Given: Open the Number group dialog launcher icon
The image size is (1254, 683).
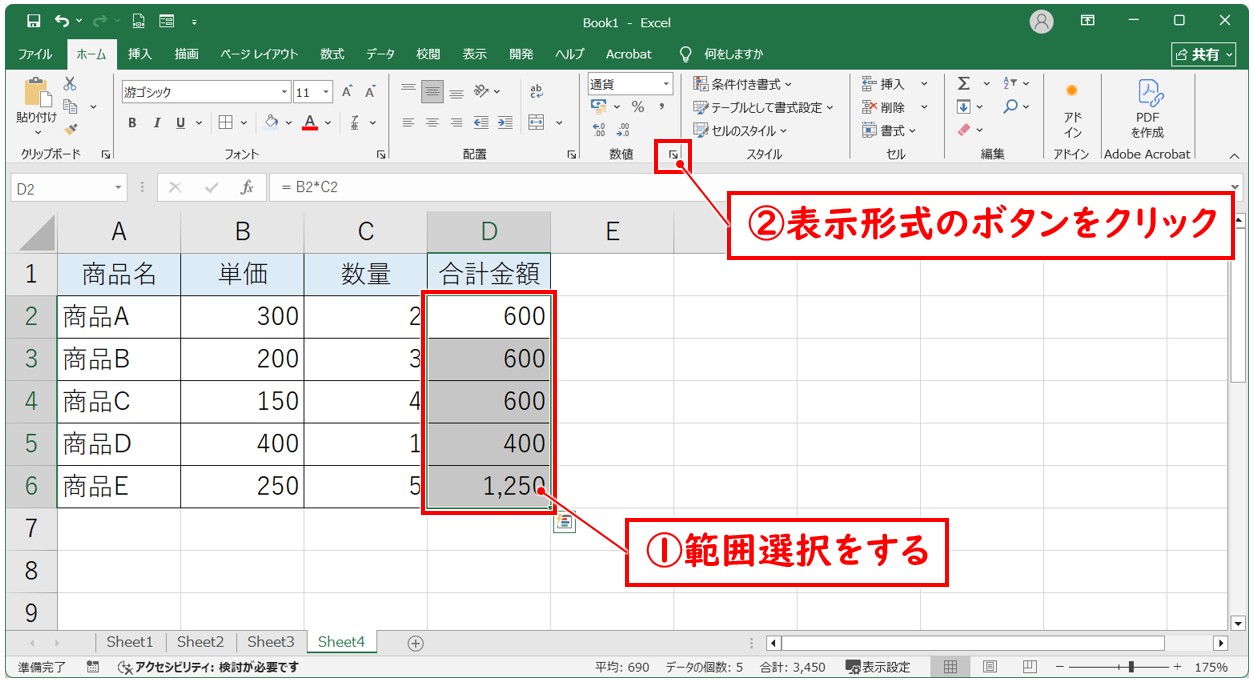Looking at the screenshot, I should click(675, 156).
